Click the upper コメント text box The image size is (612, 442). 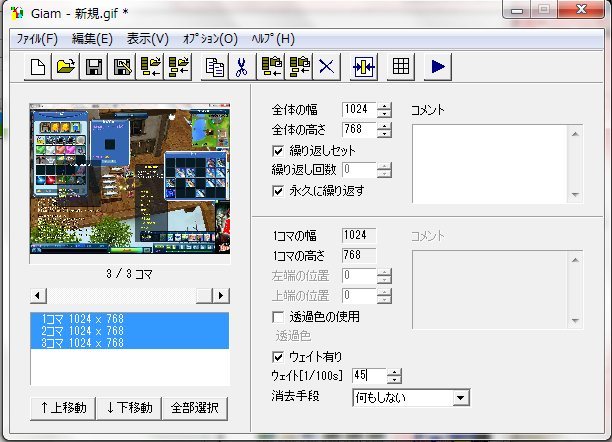pos(490,164)
